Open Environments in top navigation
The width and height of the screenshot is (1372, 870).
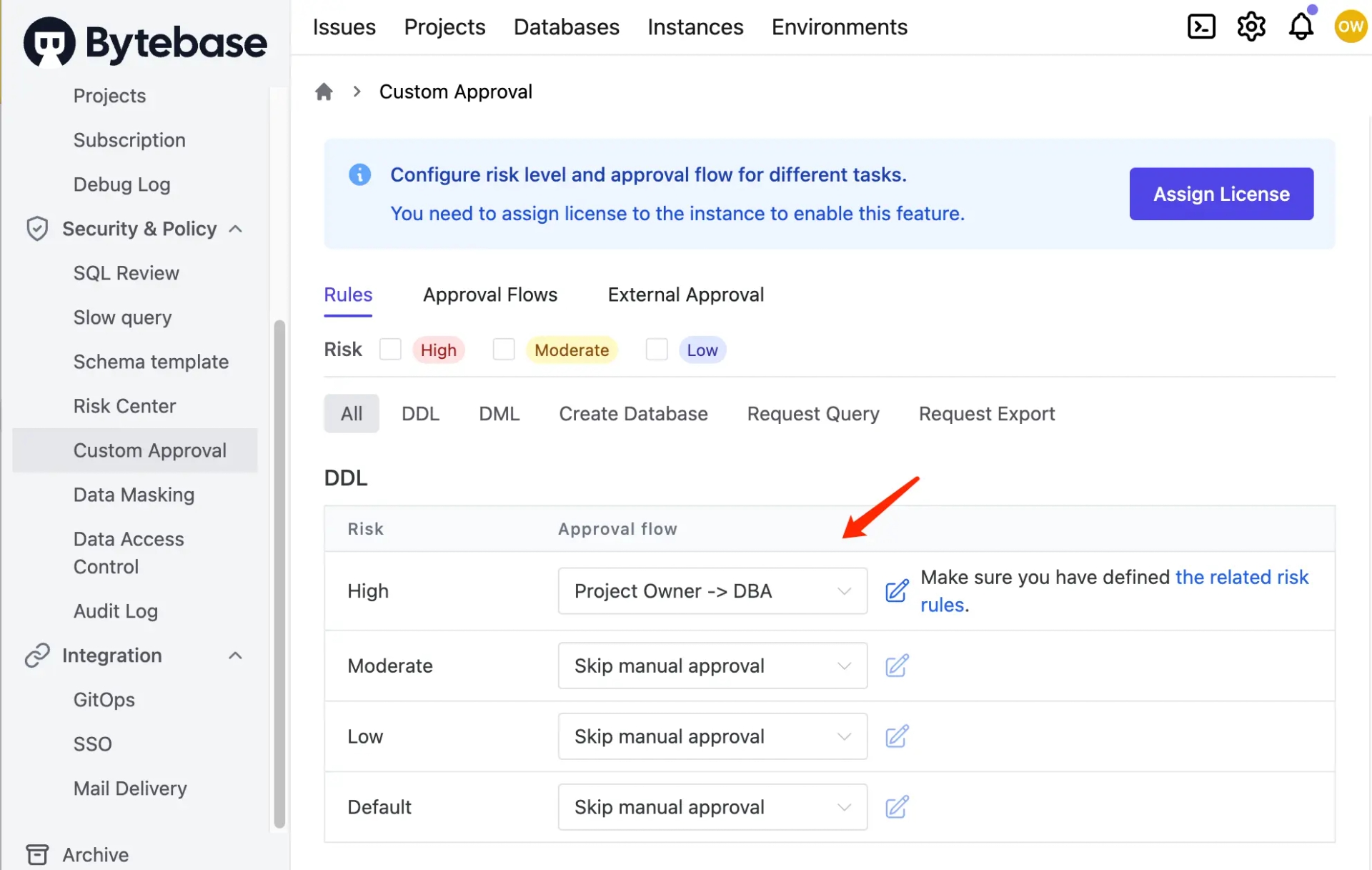[840, 27]
